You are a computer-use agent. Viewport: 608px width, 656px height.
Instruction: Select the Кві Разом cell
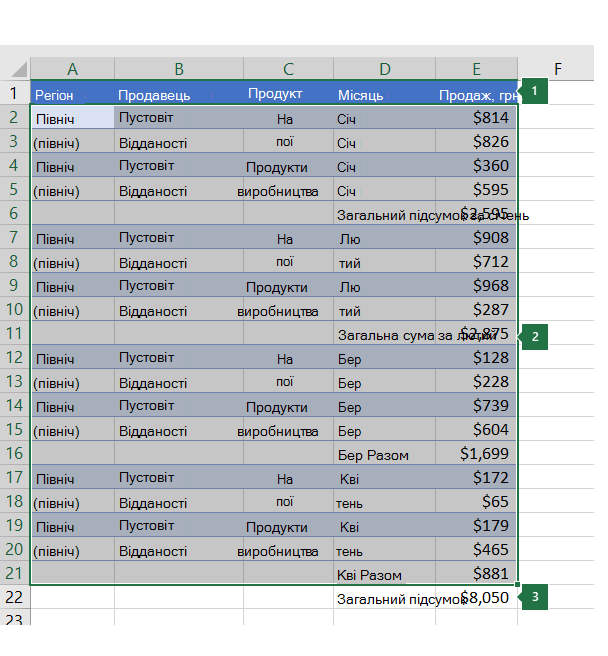tap(385, 573)
